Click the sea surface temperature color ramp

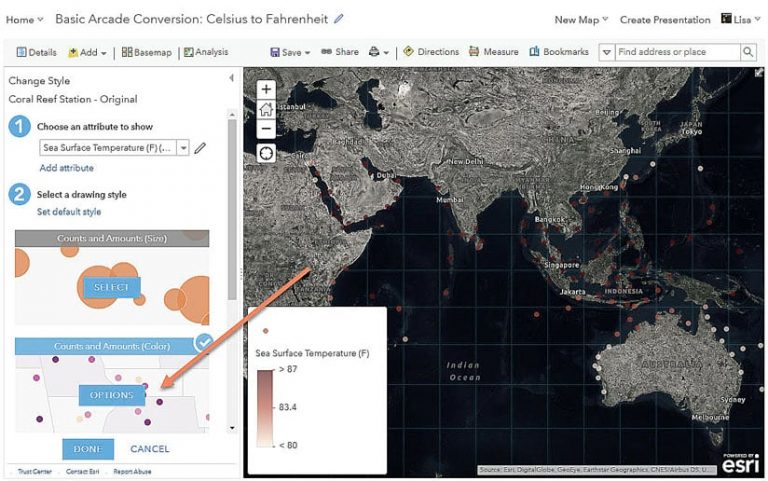tap(264, 407)
